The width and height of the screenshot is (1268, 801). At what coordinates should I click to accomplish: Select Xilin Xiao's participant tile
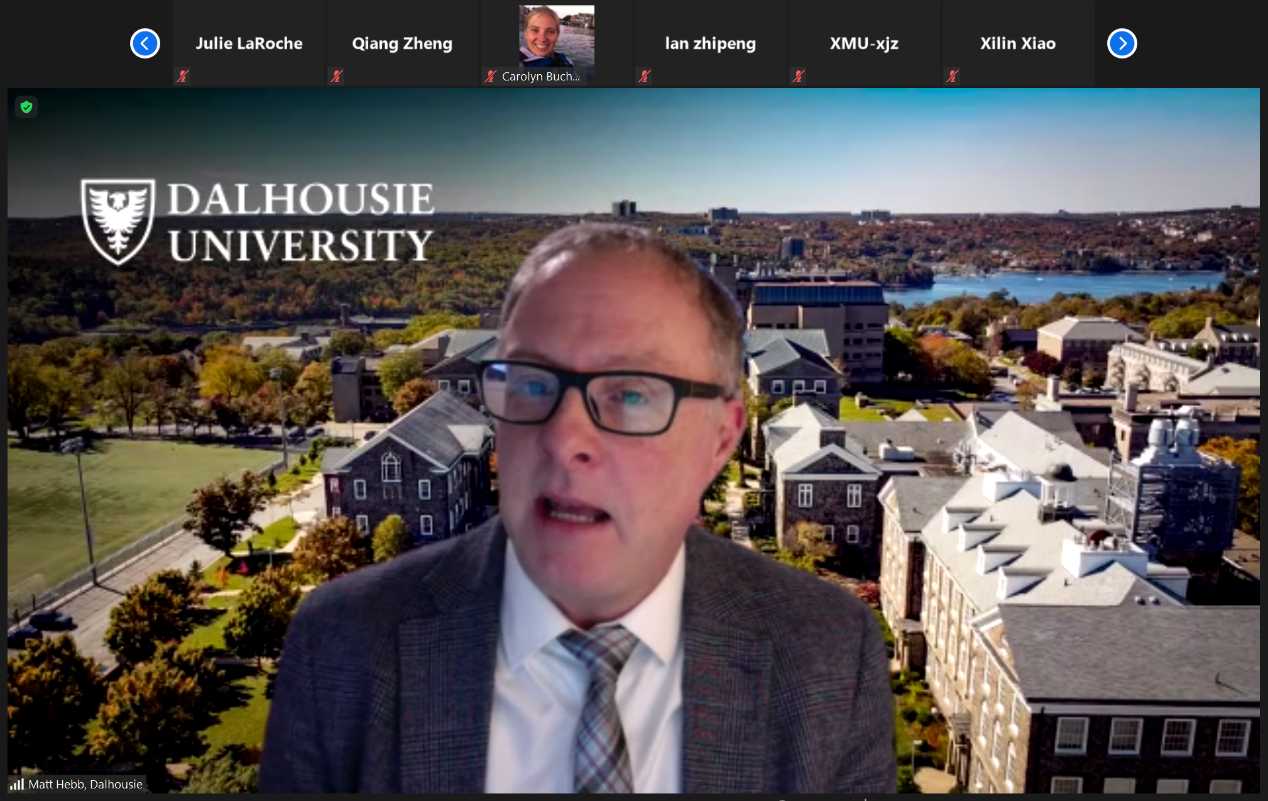tap(1018, 43)
